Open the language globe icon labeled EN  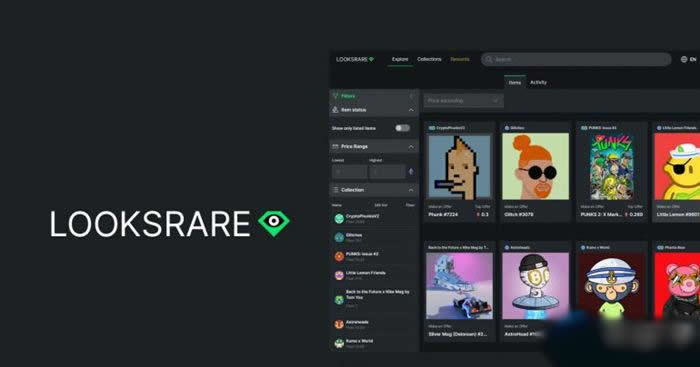point(684,59)
